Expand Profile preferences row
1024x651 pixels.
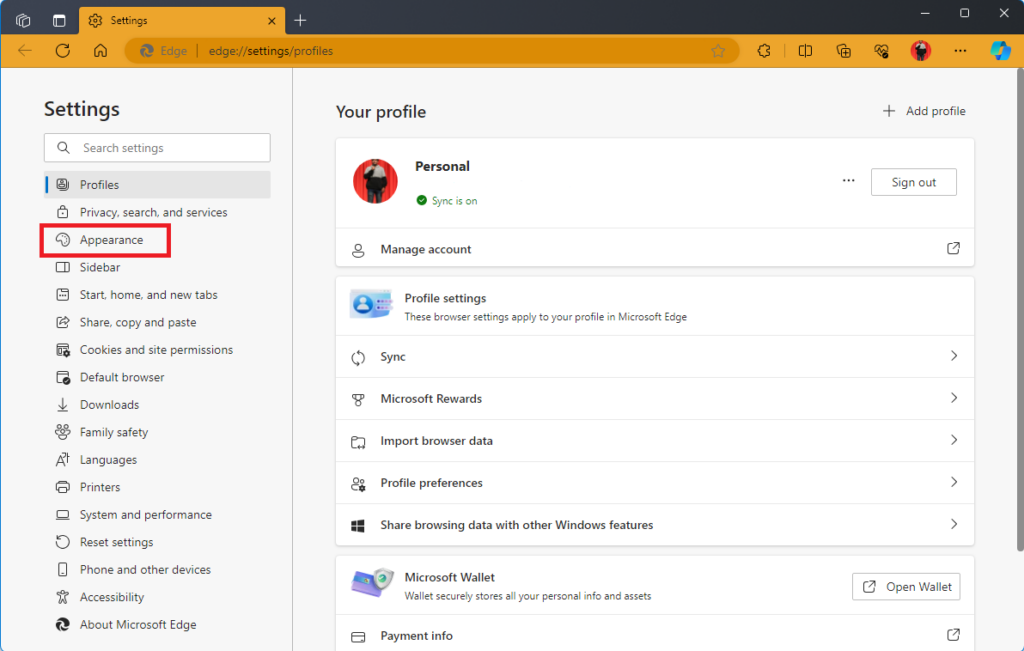pos(654,483)
